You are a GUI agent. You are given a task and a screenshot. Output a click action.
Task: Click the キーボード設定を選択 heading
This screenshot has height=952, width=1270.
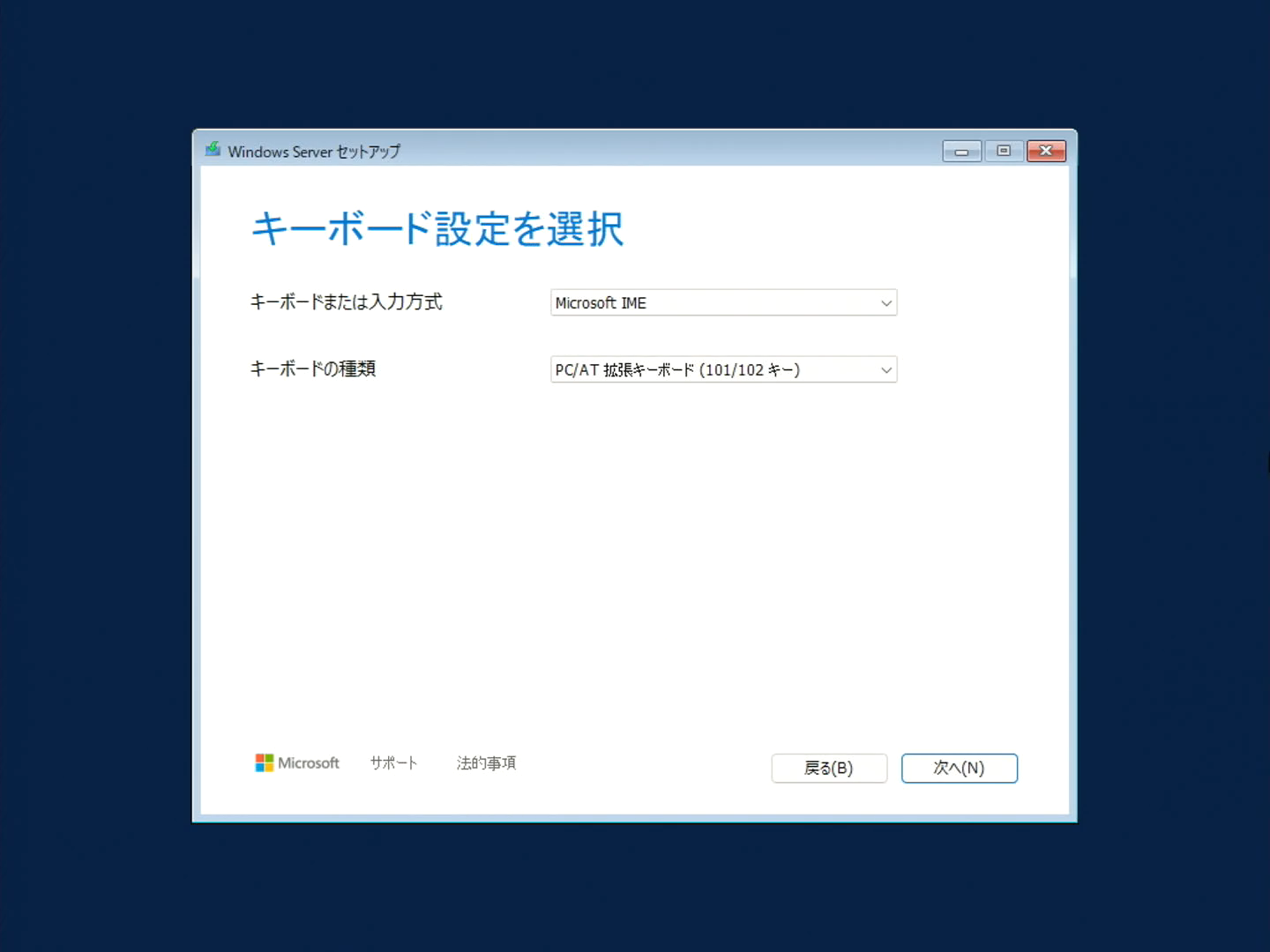tap(437, 229)
